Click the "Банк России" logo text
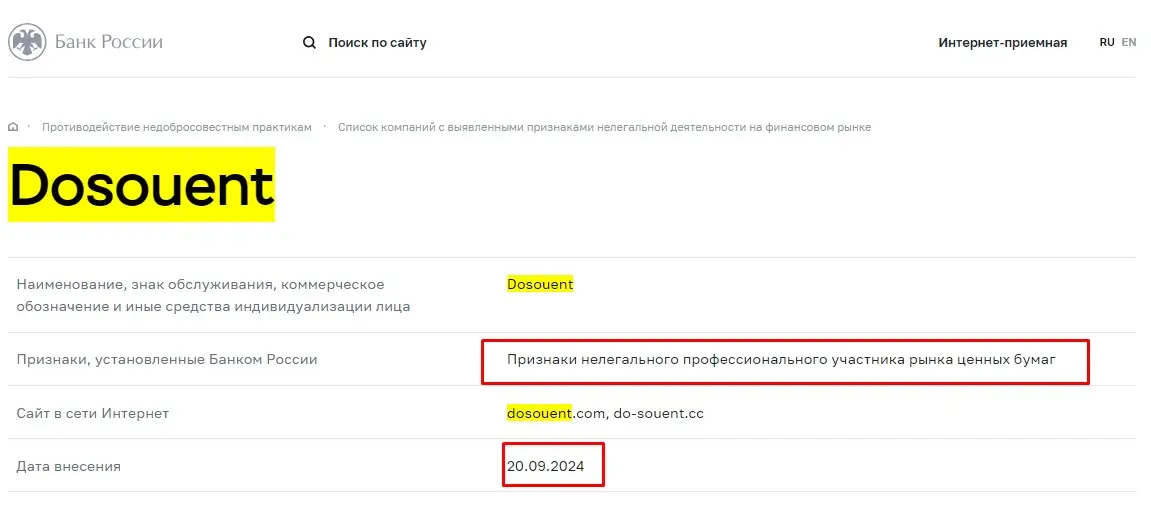 [108, 42]
